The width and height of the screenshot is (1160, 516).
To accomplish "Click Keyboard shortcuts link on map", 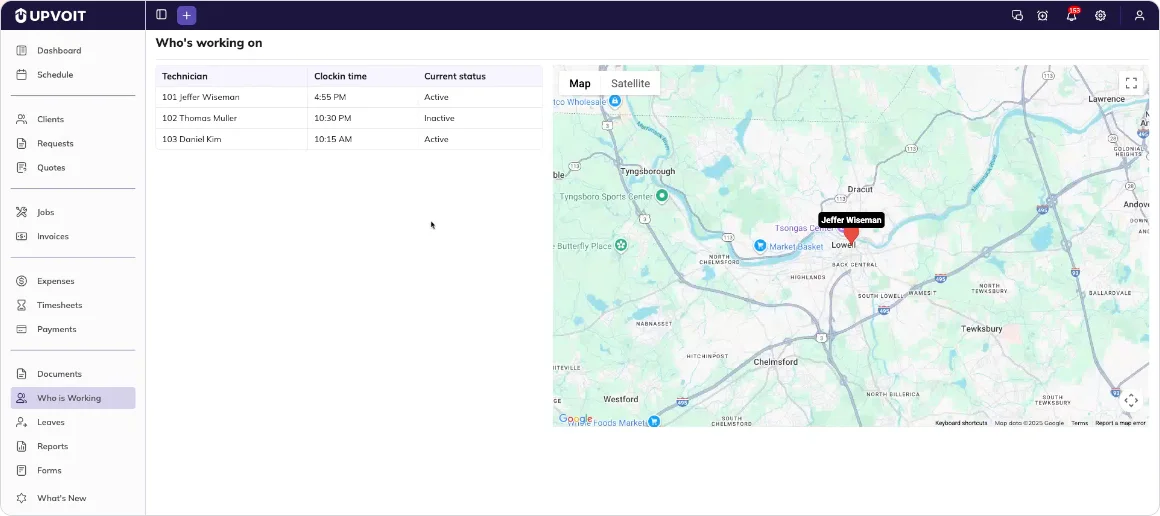I will point(961,423).
